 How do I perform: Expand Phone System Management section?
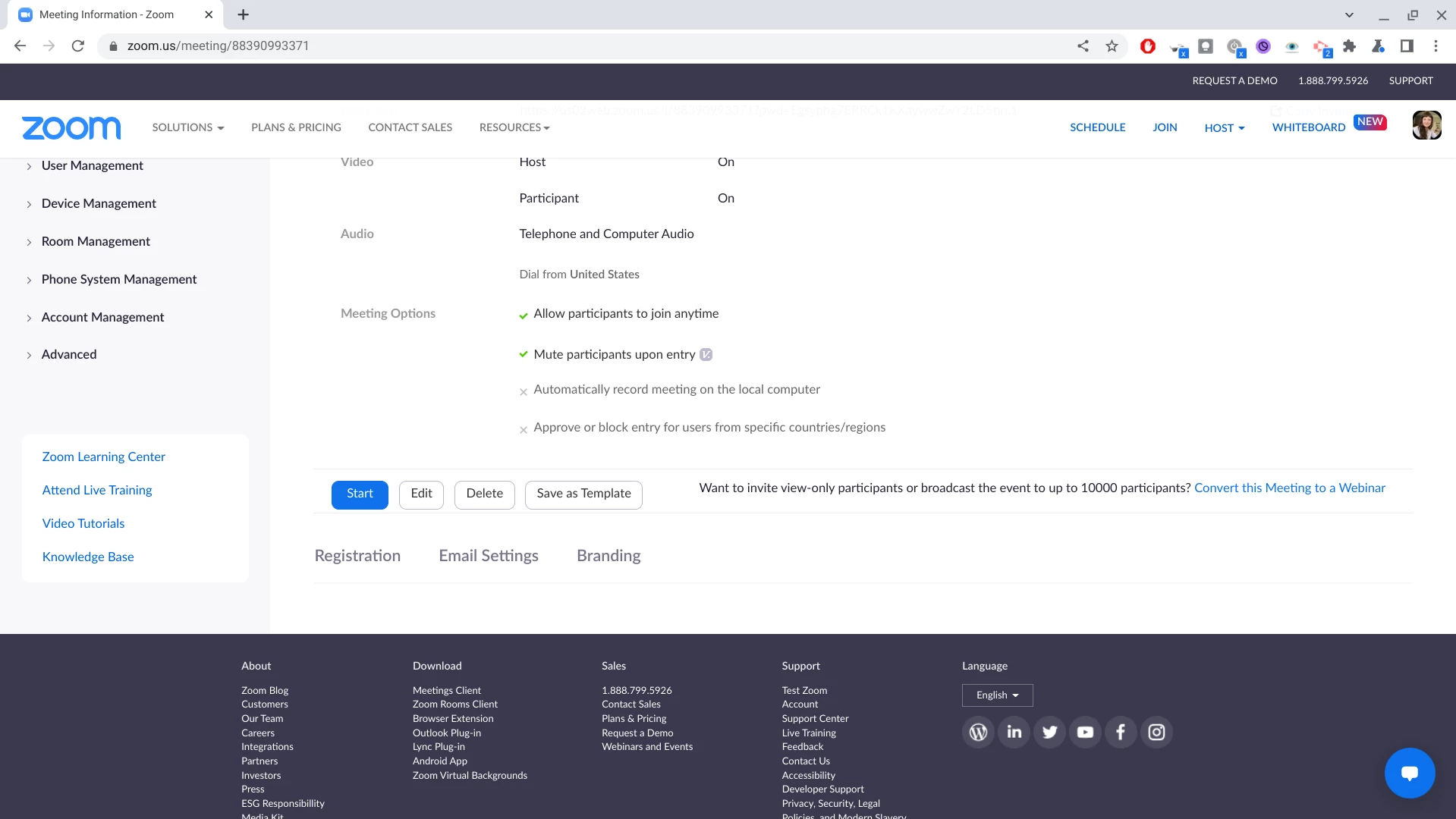pyautogui.click(x=111, y=279)
